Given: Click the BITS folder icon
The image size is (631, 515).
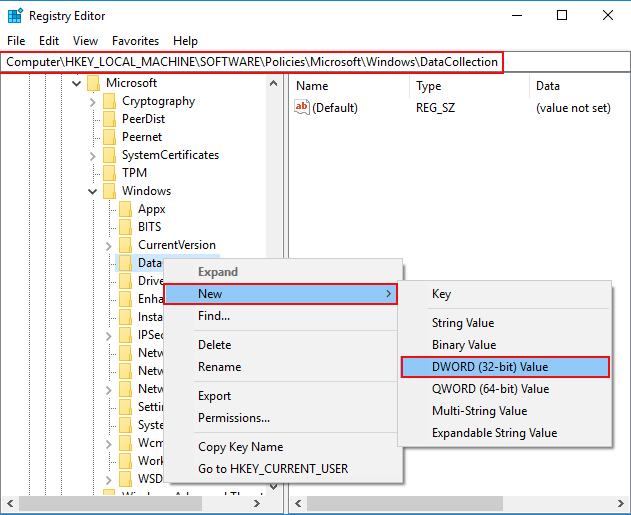Looking at the screenshot, I should [x=126, y=227].
